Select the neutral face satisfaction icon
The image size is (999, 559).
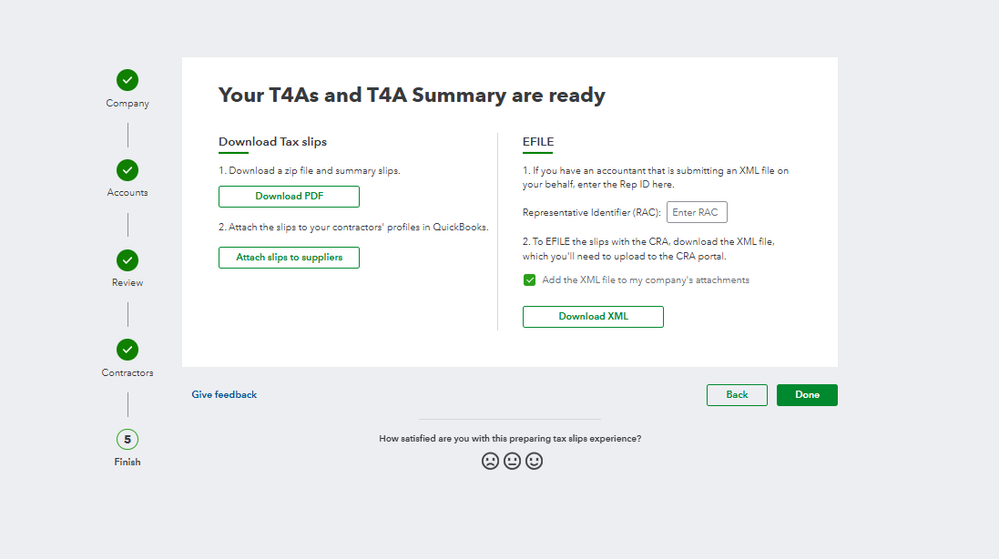512,461
